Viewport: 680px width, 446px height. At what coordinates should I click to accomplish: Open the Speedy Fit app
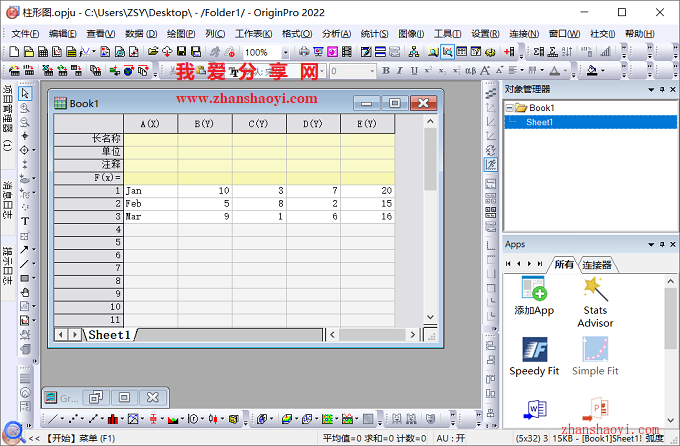[x=534, y=356]
